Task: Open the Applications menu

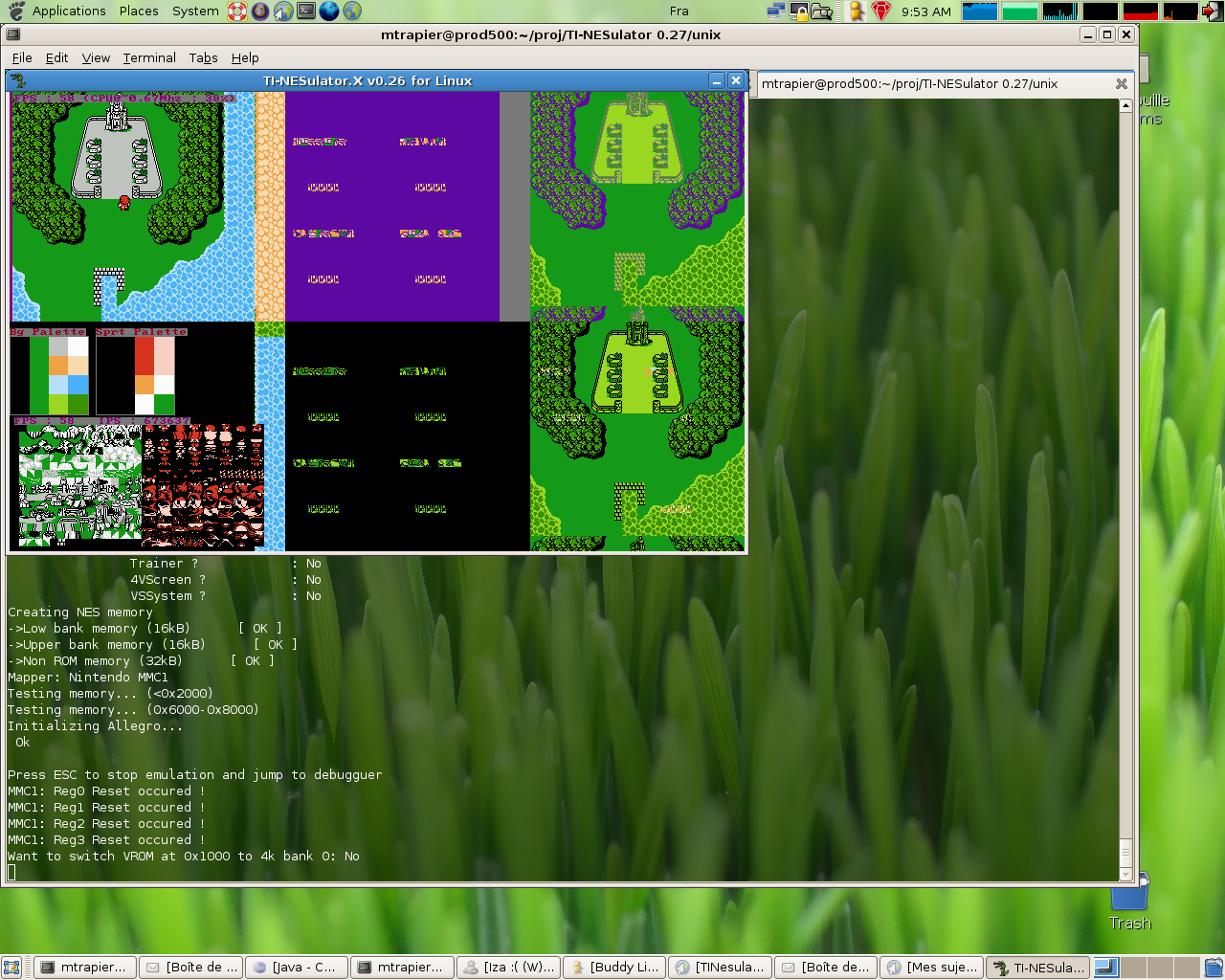Action: coord(69,11)
